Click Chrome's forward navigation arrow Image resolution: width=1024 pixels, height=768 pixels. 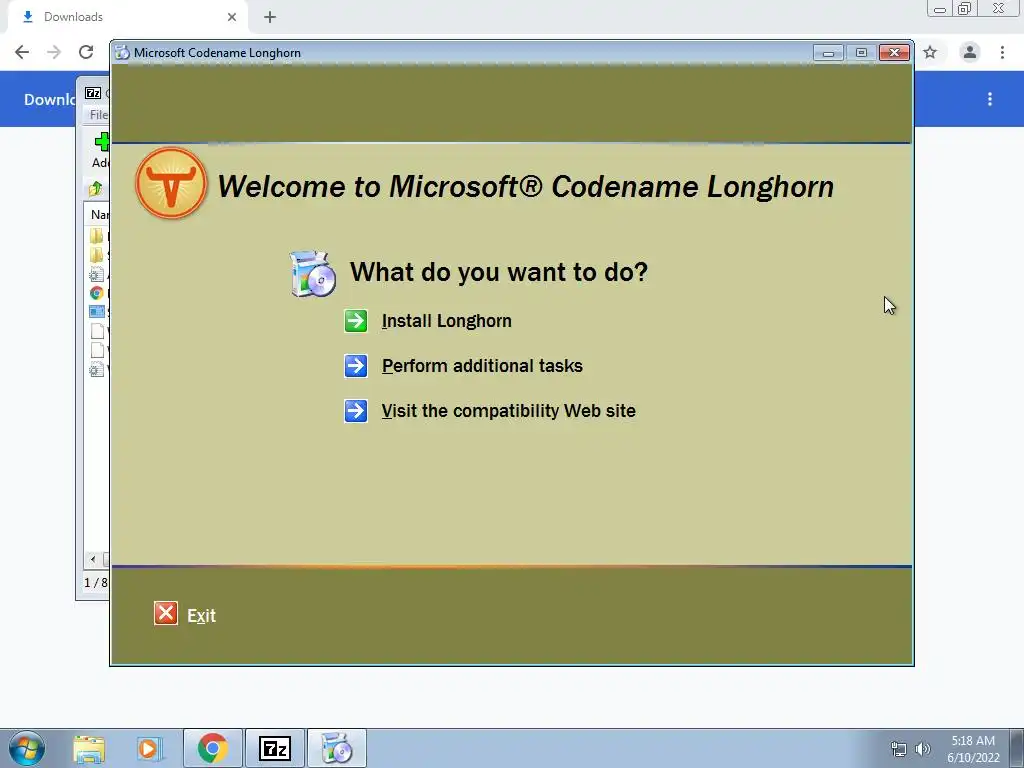(54, 52)
